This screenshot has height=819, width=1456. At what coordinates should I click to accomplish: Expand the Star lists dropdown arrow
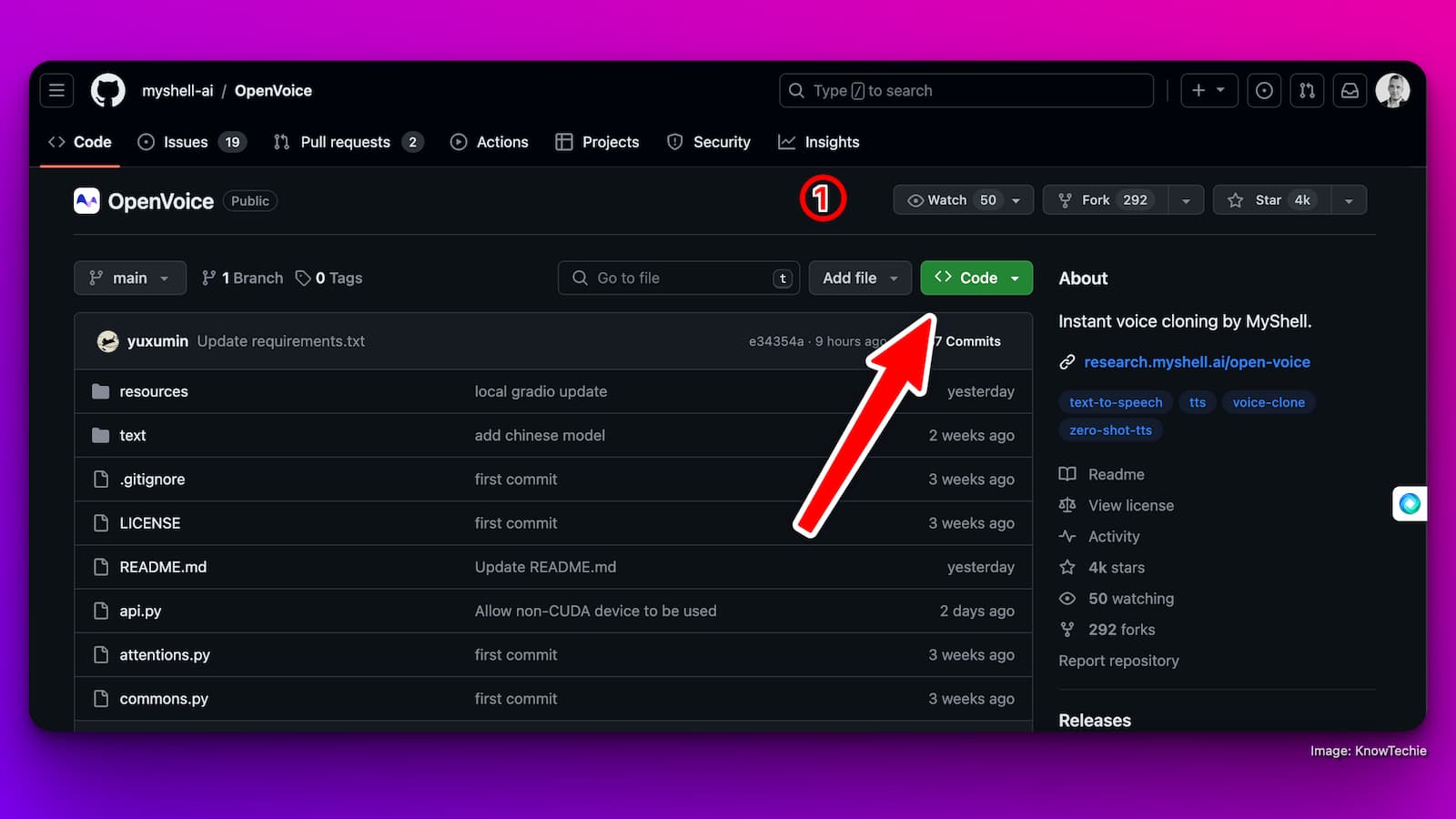click(1349, 200)
